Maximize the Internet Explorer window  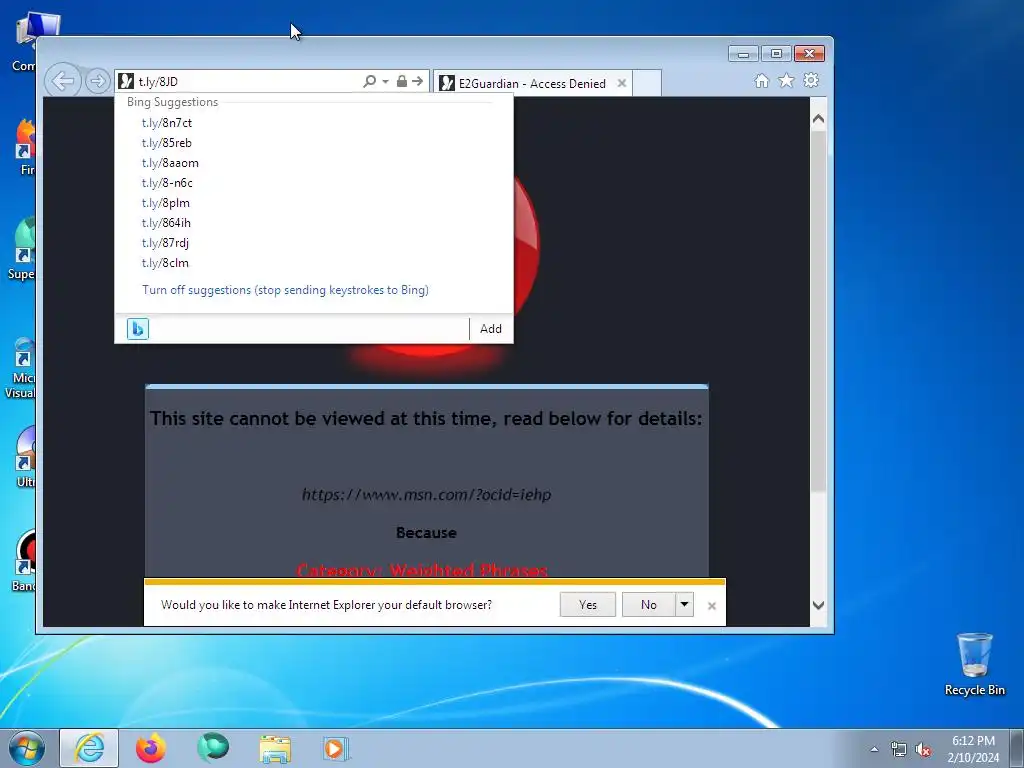[x=776, y=54]
